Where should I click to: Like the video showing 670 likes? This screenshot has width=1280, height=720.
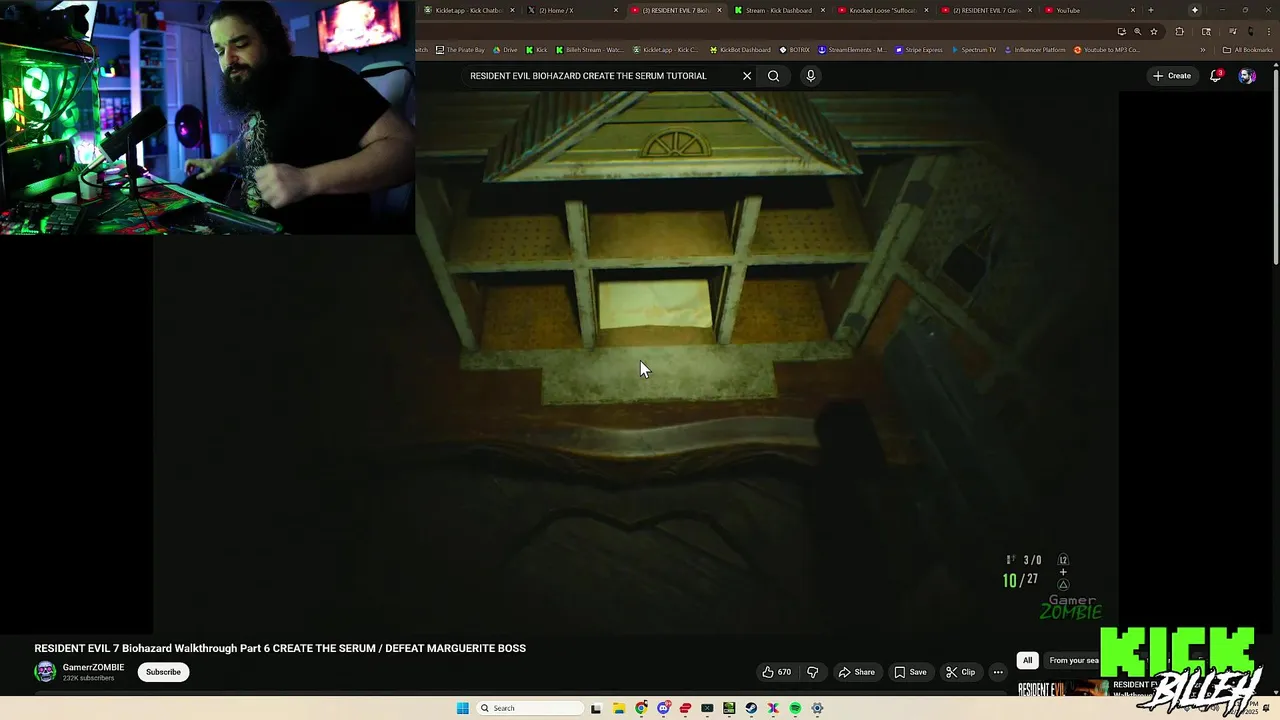(777, 672)
